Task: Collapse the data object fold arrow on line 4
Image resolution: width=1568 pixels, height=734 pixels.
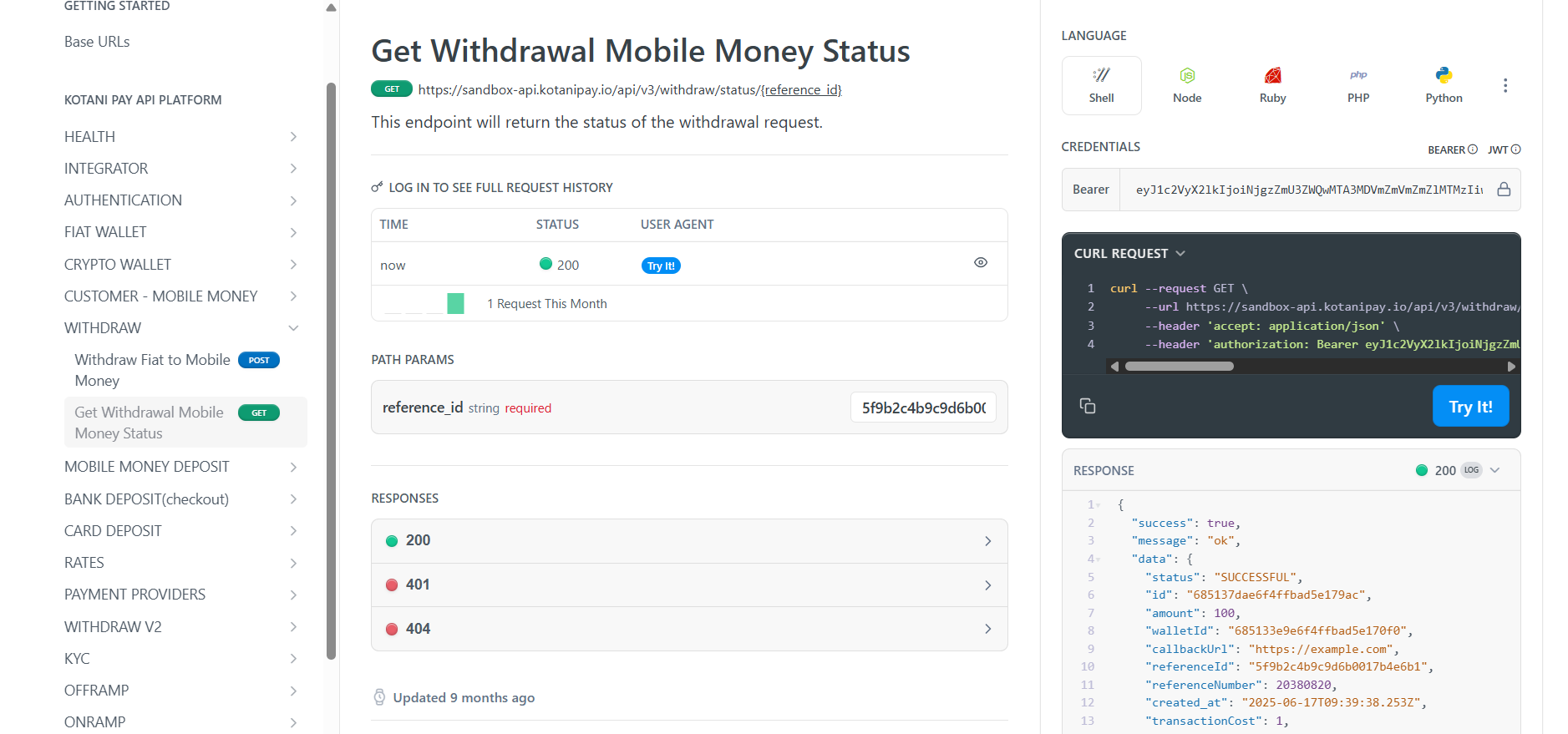Action: coord(1099,559)
